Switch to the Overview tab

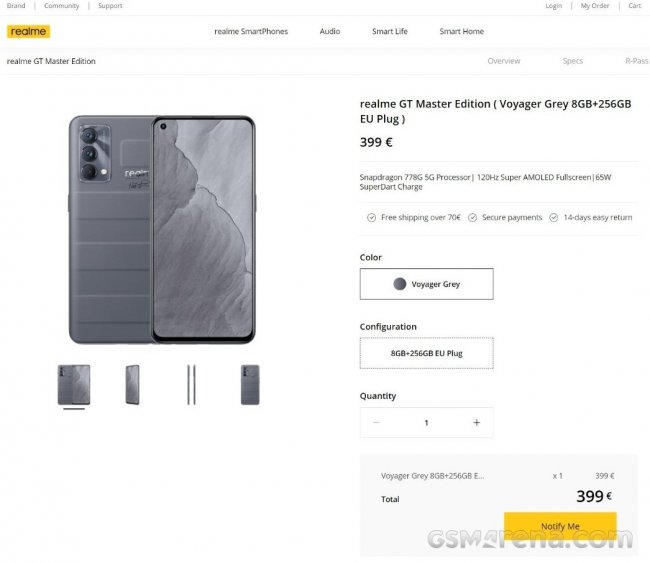click(x=504, y=61)
